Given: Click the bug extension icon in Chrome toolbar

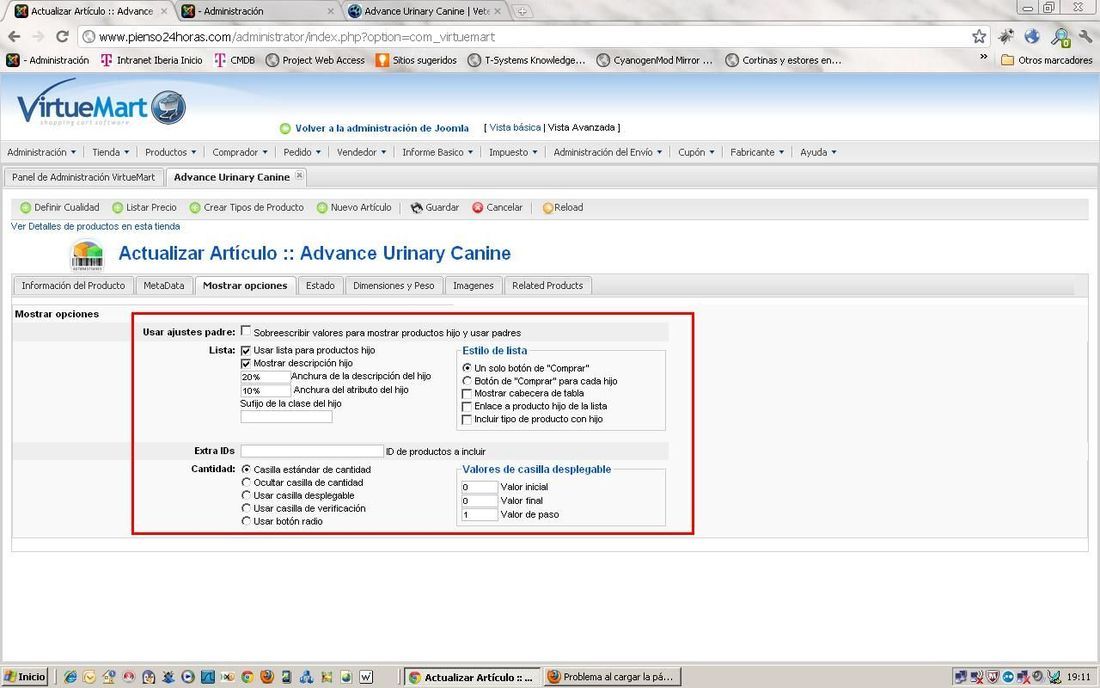Looking at the screenshot, I should click(x=1006, y=36).
